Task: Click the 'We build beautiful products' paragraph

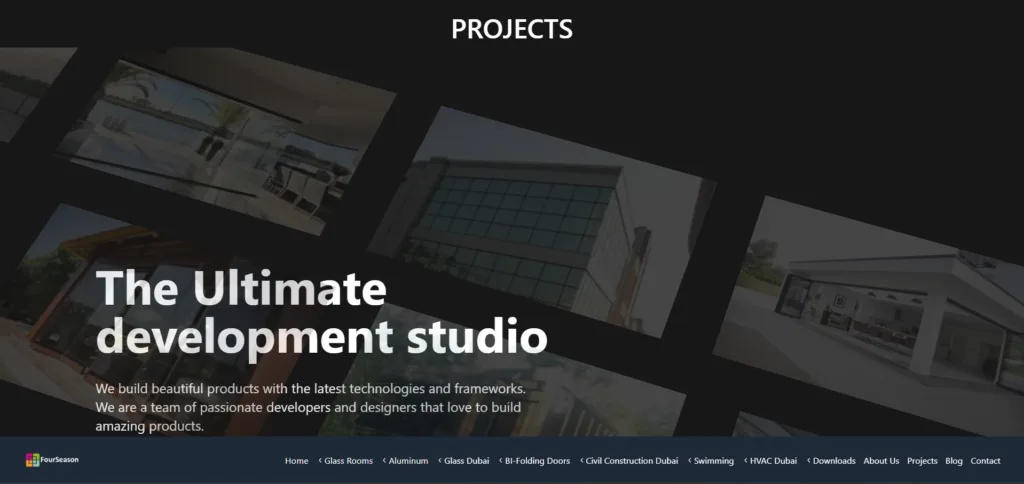Action: pyautogui.click(x=310, y=407)
